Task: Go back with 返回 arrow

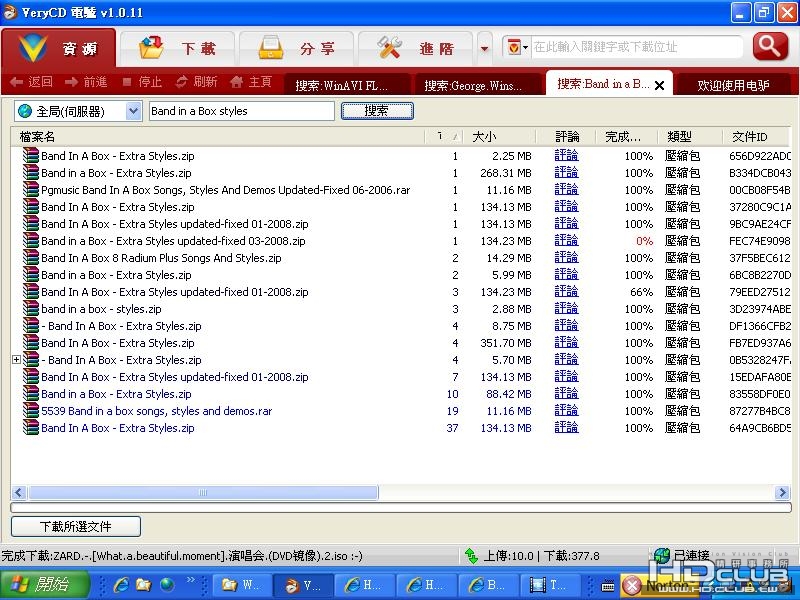Action: 32,82
